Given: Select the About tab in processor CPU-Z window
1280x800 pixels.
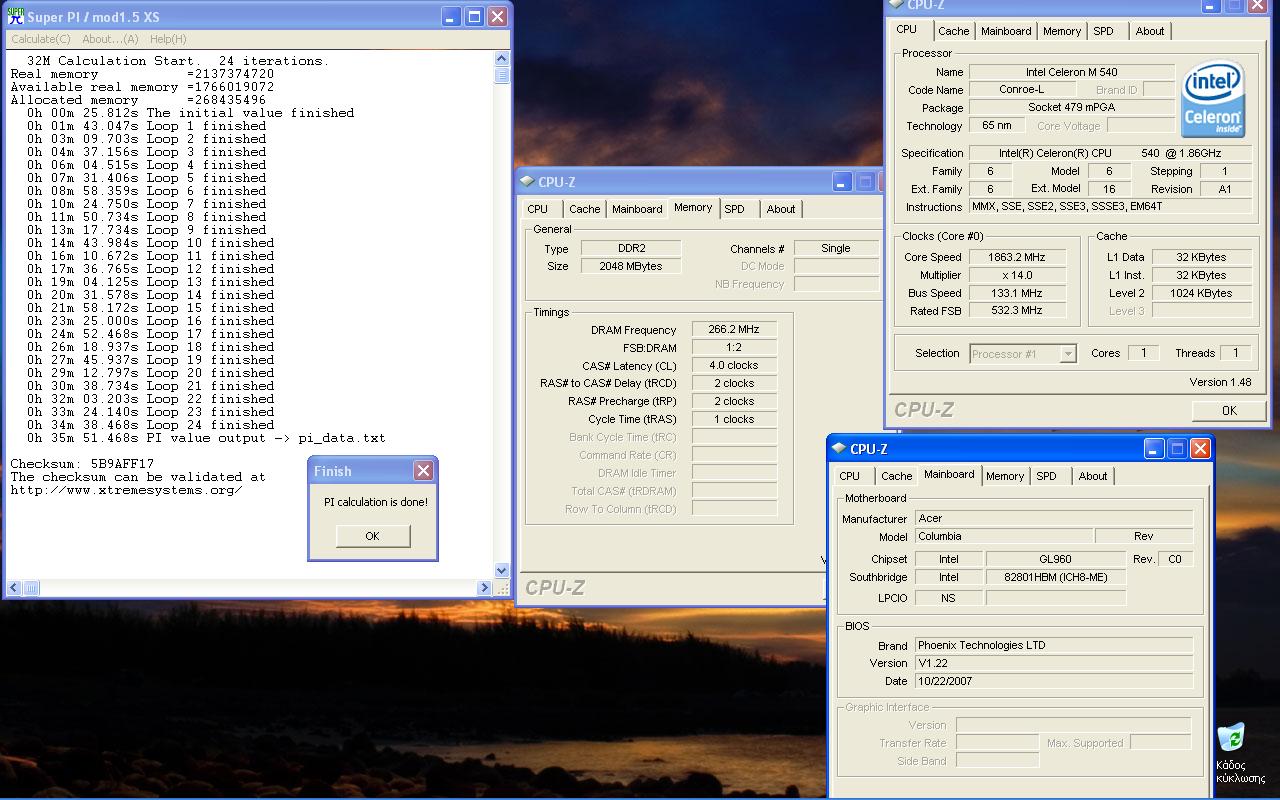Looking at the screenshot, I should [1150, 31].
